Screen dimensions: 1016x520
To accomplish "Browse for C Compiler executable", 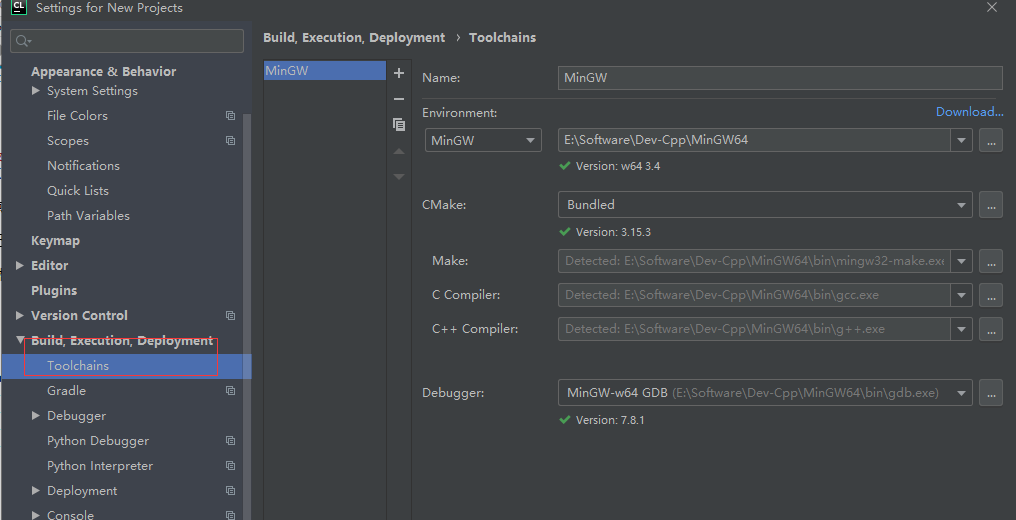I will pyautogui.click(x=991, y=295).
